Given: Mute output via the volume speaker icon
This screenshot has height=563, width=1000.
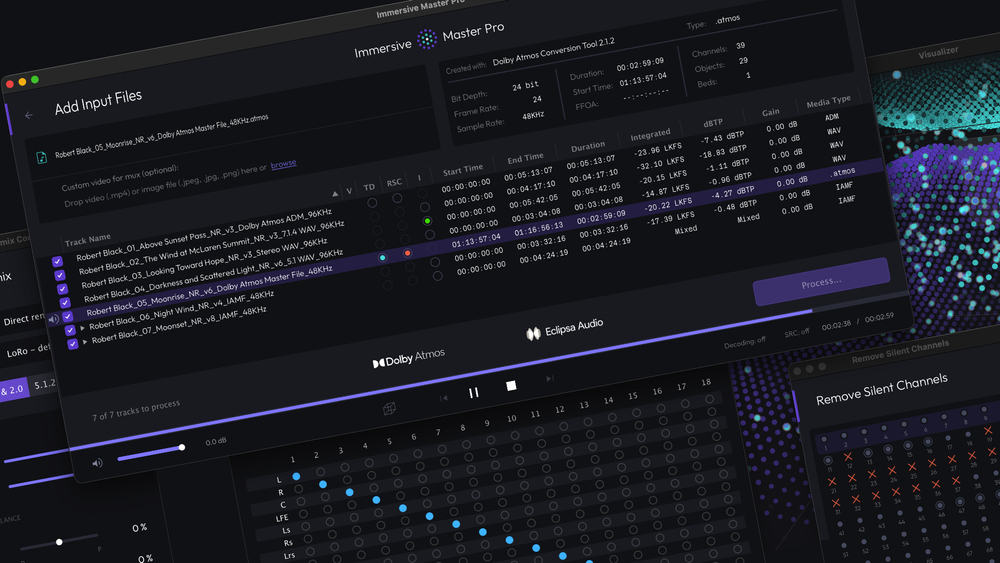Looking at the screenshot, I should point(97,463).
